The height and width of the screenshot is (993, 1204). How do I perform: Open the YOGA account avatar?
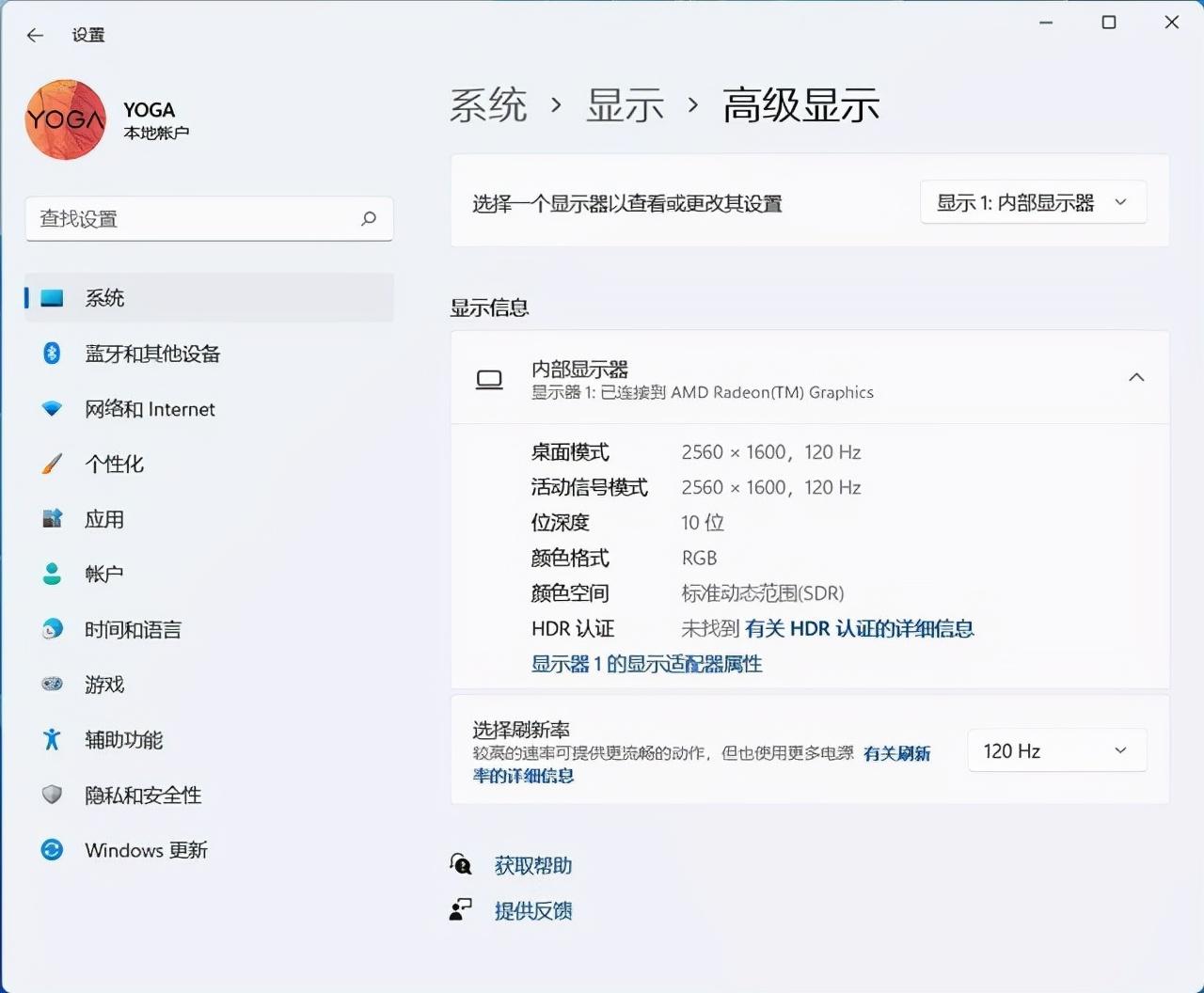[66, 119]
